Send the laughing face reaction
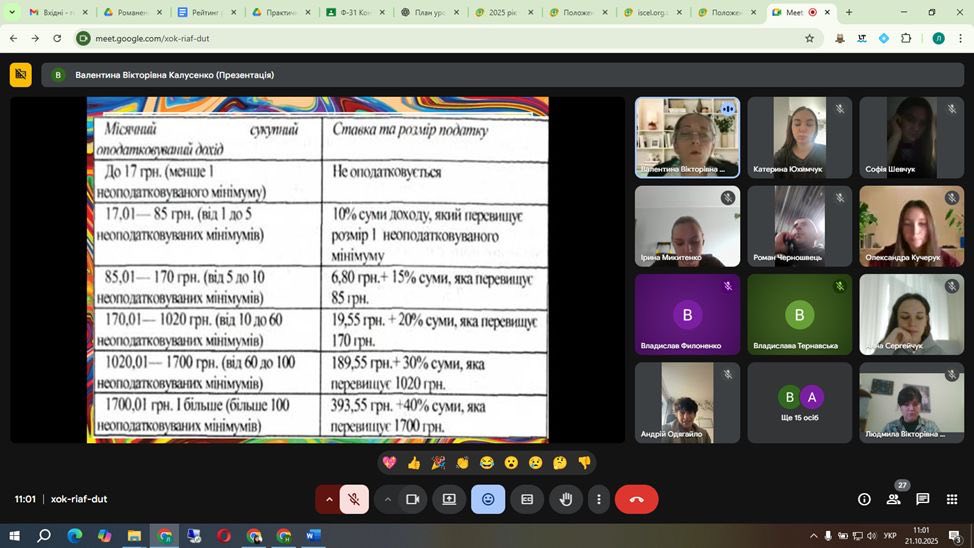 [487, 462]
